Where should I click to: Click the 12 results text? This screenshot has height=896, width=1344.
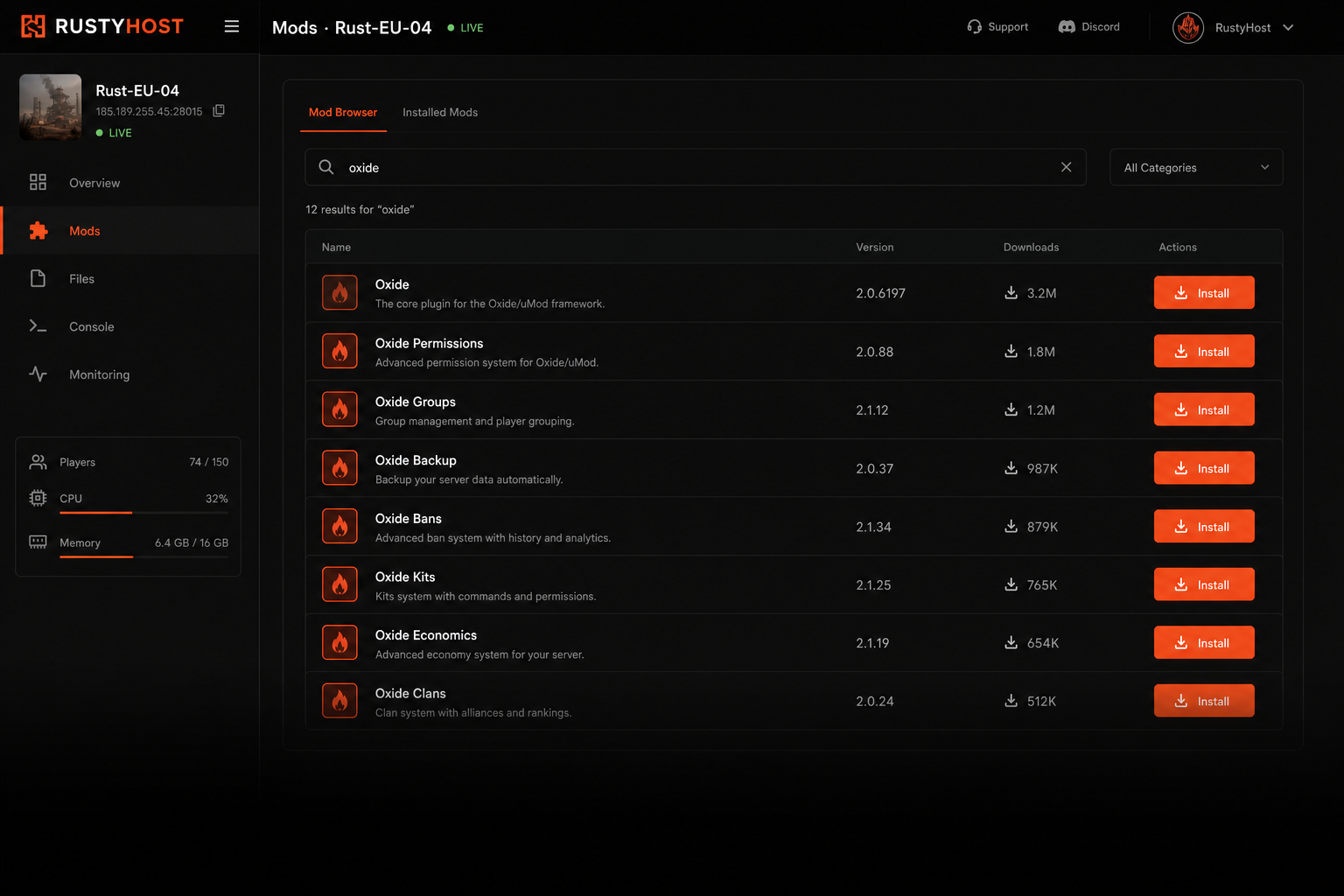tap(360, 210)
